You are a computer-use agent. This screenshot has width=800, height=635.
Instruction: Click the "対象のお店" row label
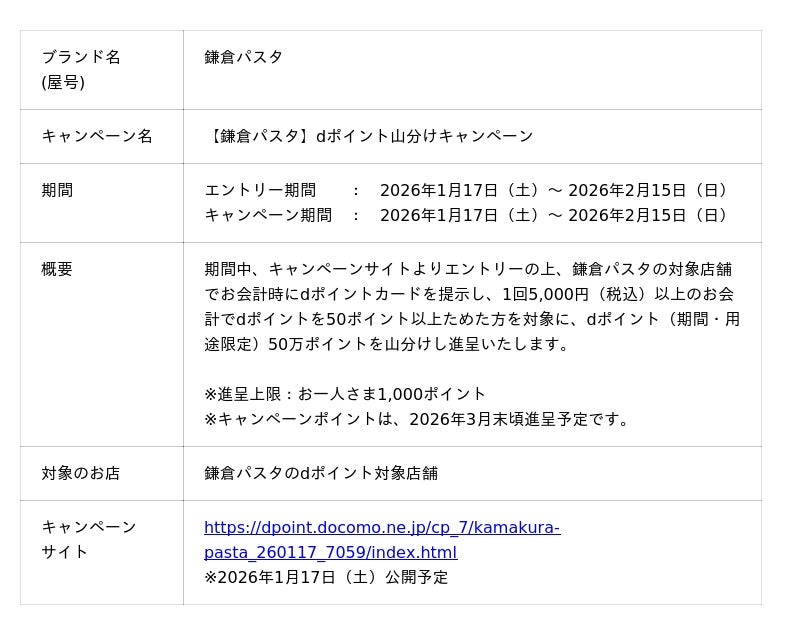click(x=81, y=473)
